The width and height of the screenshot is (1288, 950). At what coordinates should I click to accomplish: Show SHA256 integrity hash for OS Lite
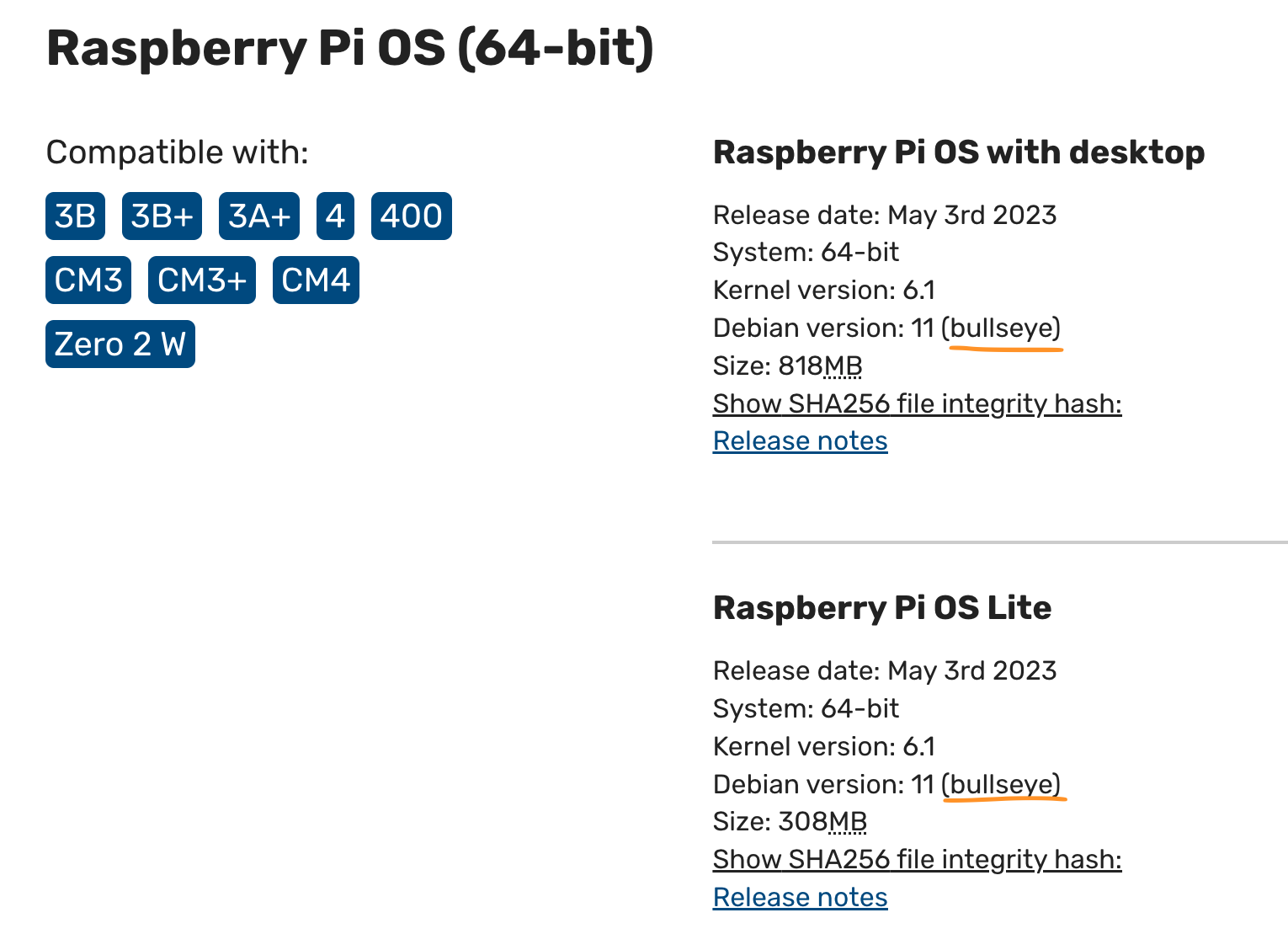click(x=917, y=860)
